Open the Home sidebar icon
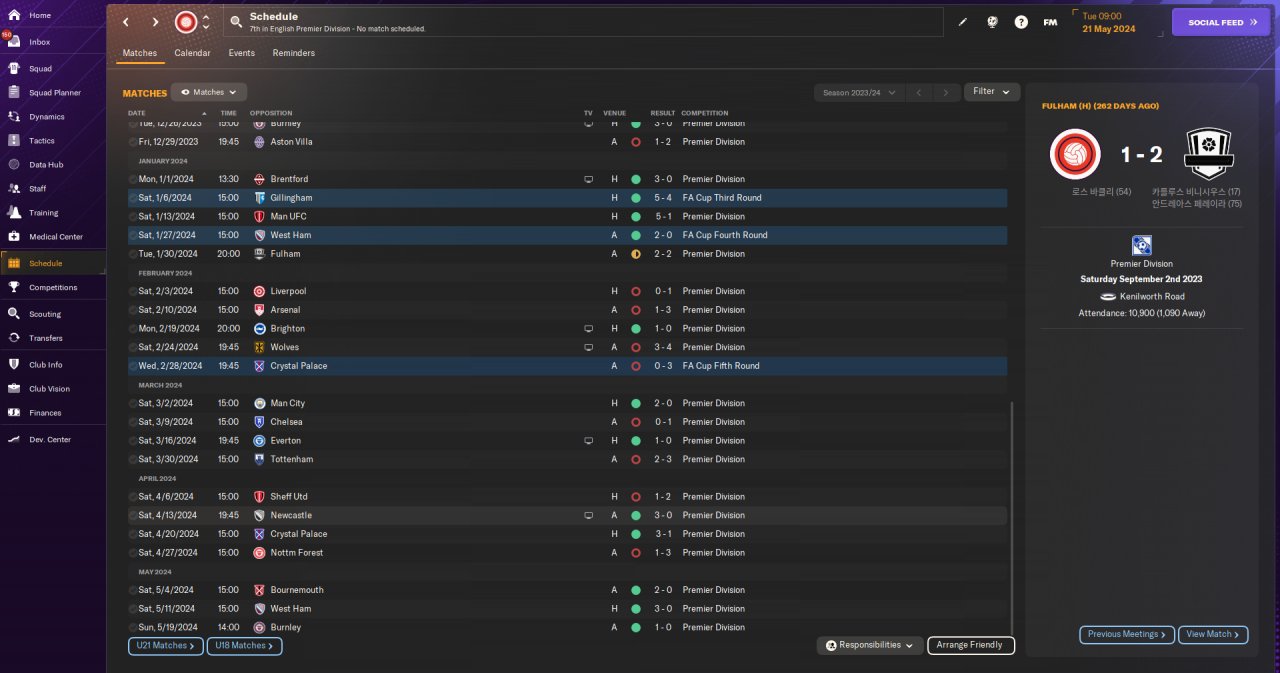The image size is (1280, 673). click(14, 16)
